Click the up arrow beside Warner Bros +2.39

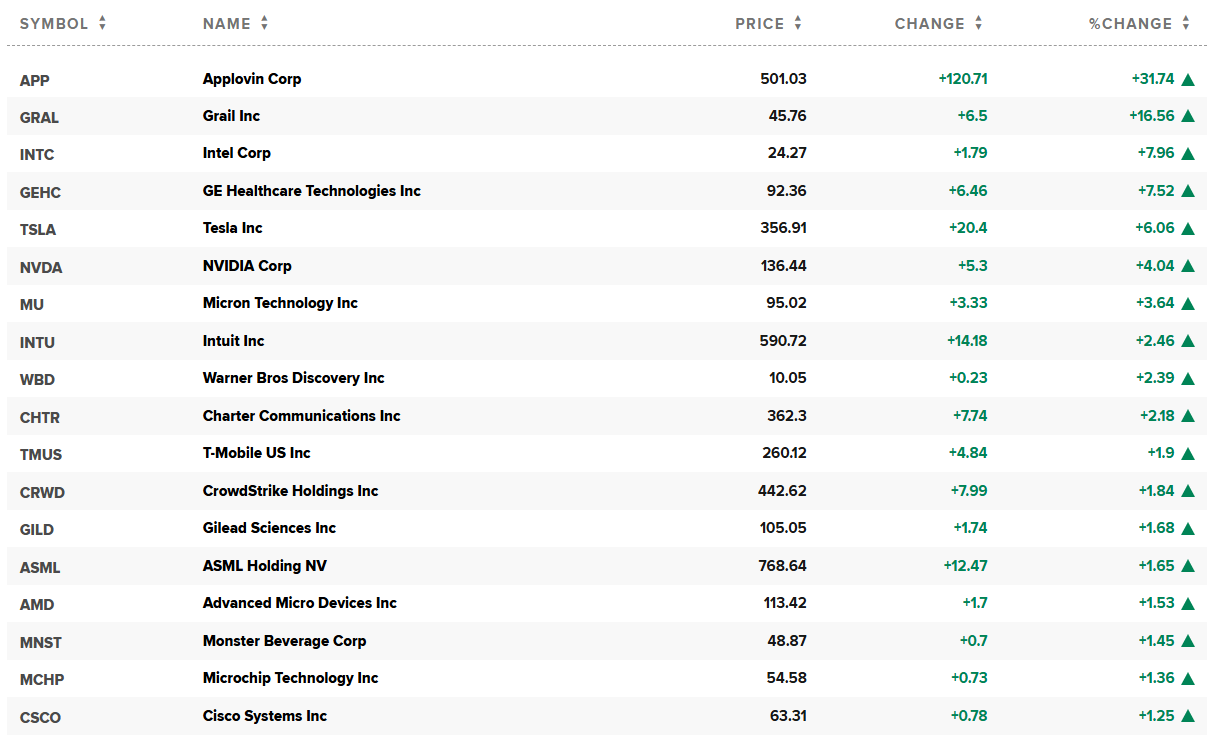1188,379
